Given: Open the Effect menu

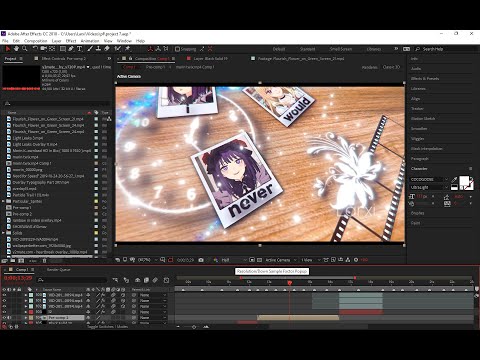Looking at the screenshot, I should pos(71,41).
